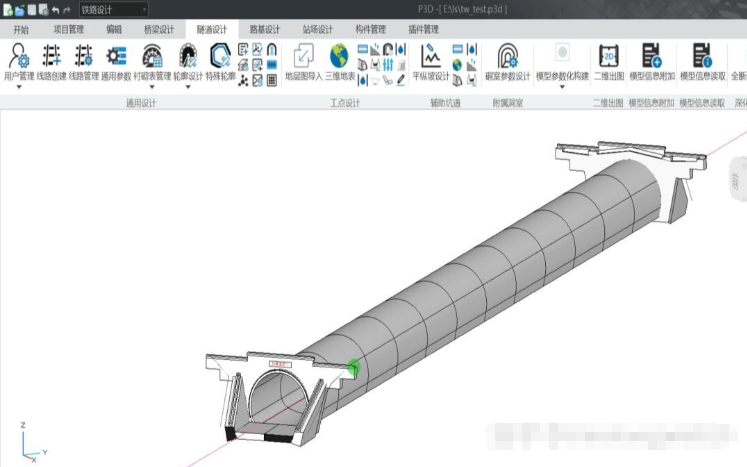The width and height of the screenshot is (747, 467).
Task: Click the 模型信息附加 attach info icon
Action: (x=652, y=58)
